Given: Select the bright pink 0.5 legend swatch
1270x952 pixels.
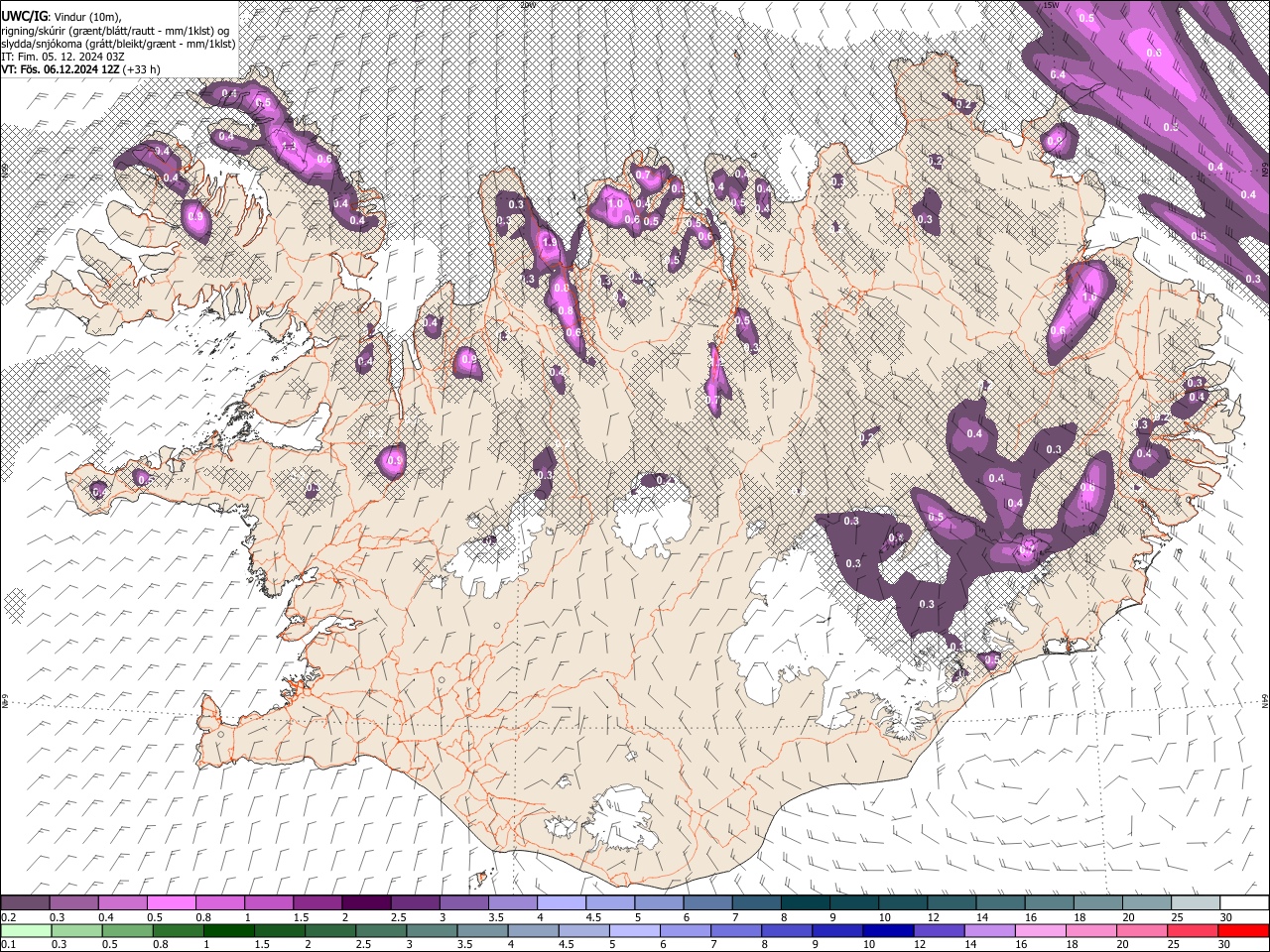Looking at the screenshot, I should pos(171,903).
